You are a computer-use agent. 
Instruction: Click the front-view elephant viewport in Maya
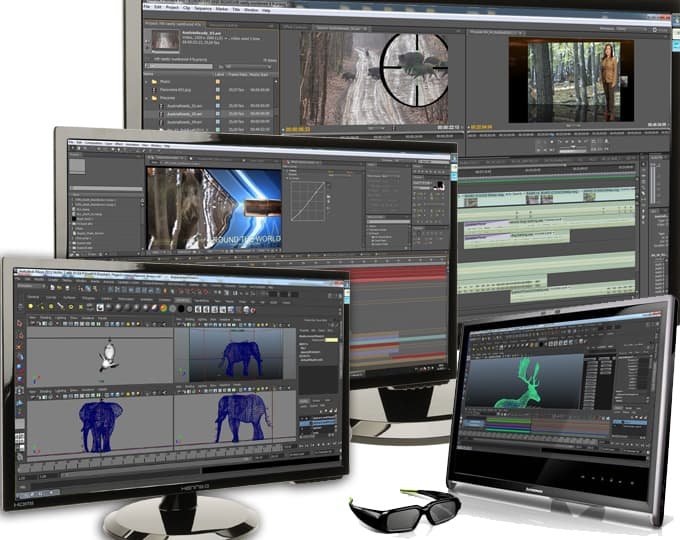click(x=100, y=425)
